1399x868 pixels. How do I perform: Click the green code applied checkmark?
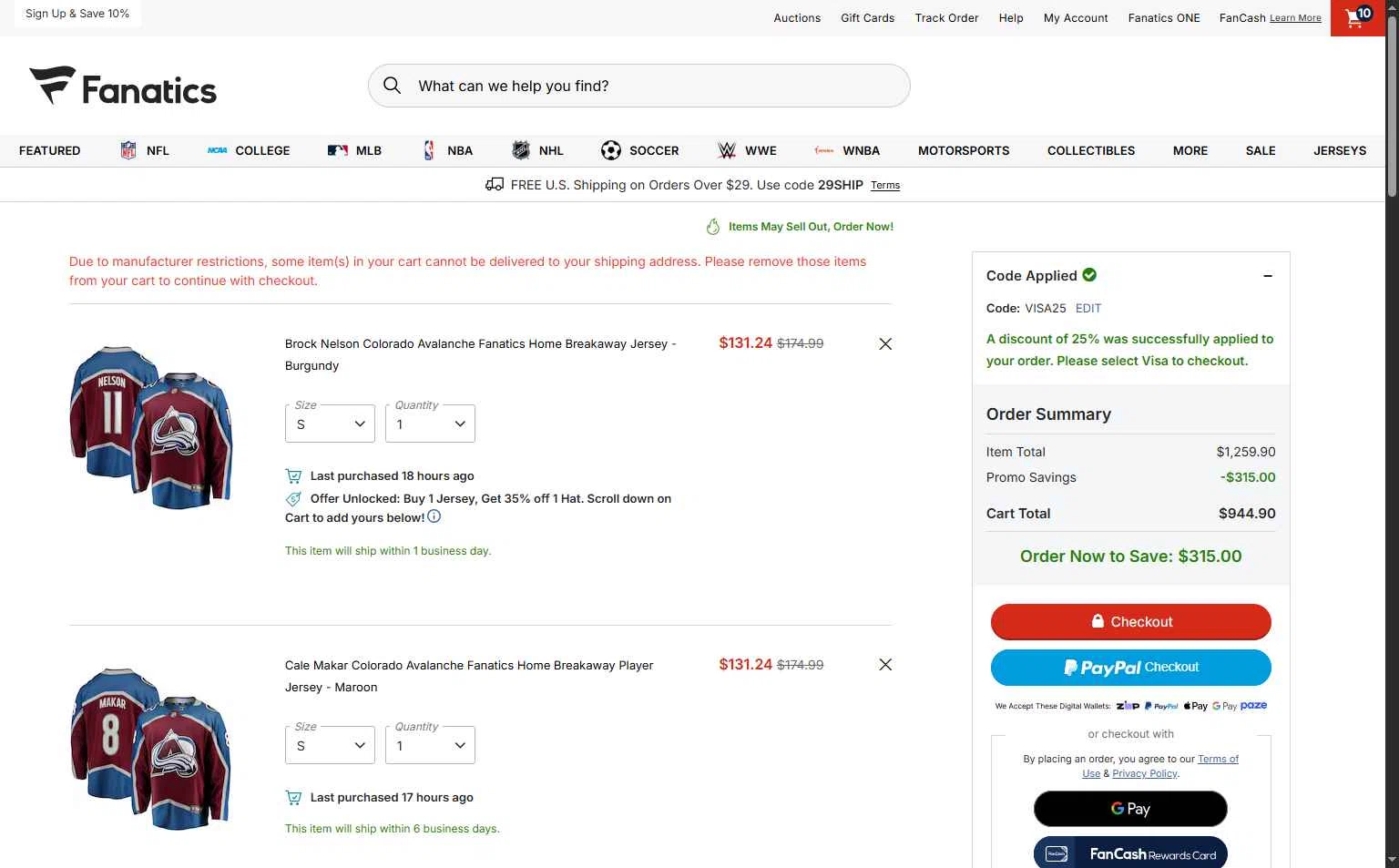click(1089, 274)
